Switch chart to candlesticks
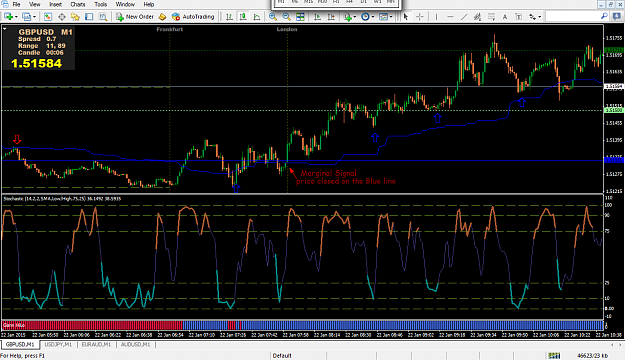The width and height of the screenshot is (625, 360). pos(243,17)
